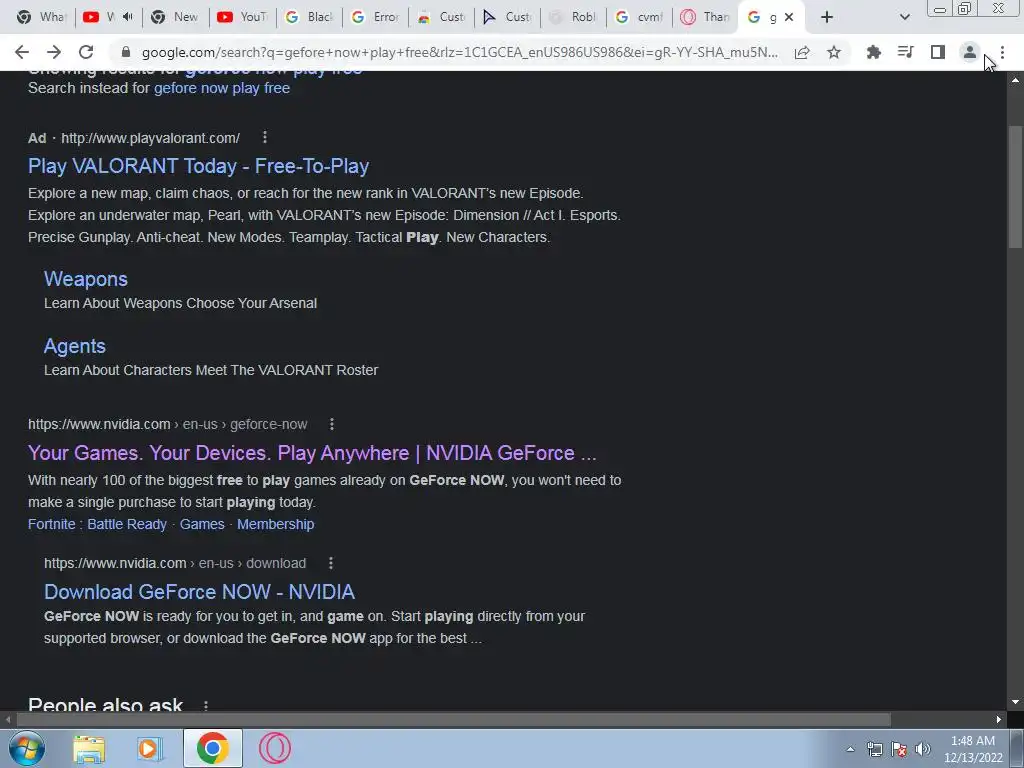Image resolution: width=1024 pixels, height=768 pixels.
Task: Open 'Download GeForce NOW - NVIDIA' result
Action: point(199,592)
